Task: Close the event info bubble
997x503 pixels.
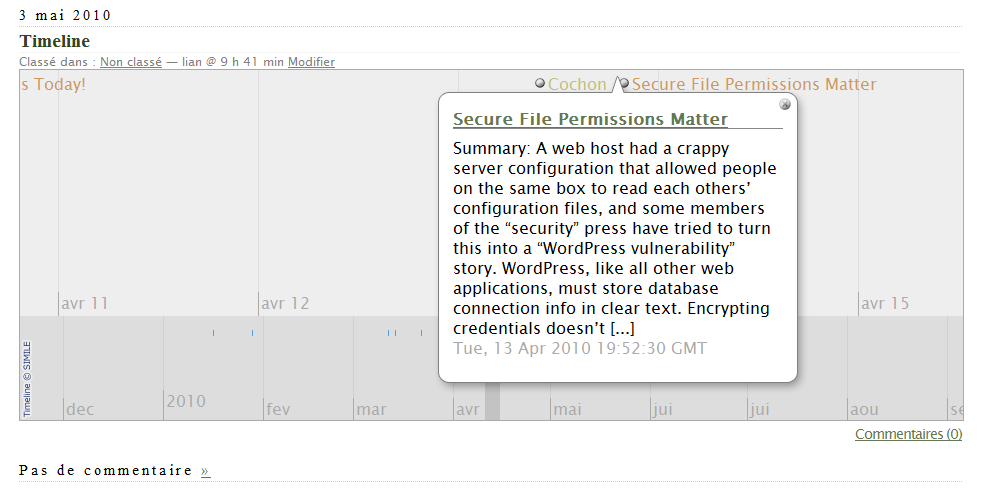Action: 785,104
